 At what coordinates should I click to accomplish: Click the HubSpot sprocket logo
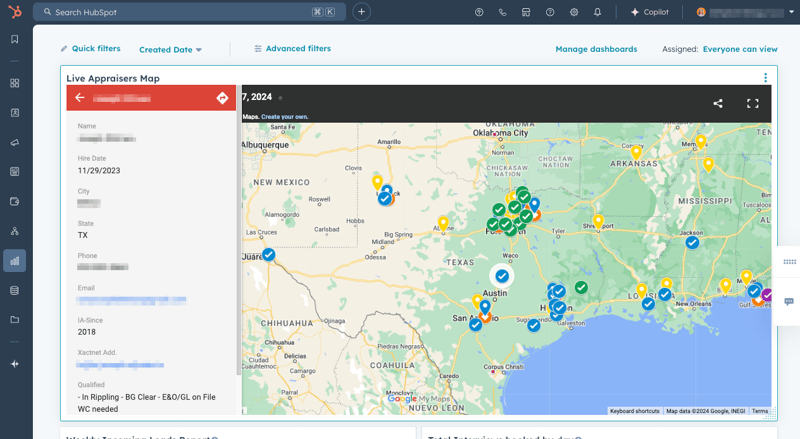pyautogui.click(x=15, y=11)
